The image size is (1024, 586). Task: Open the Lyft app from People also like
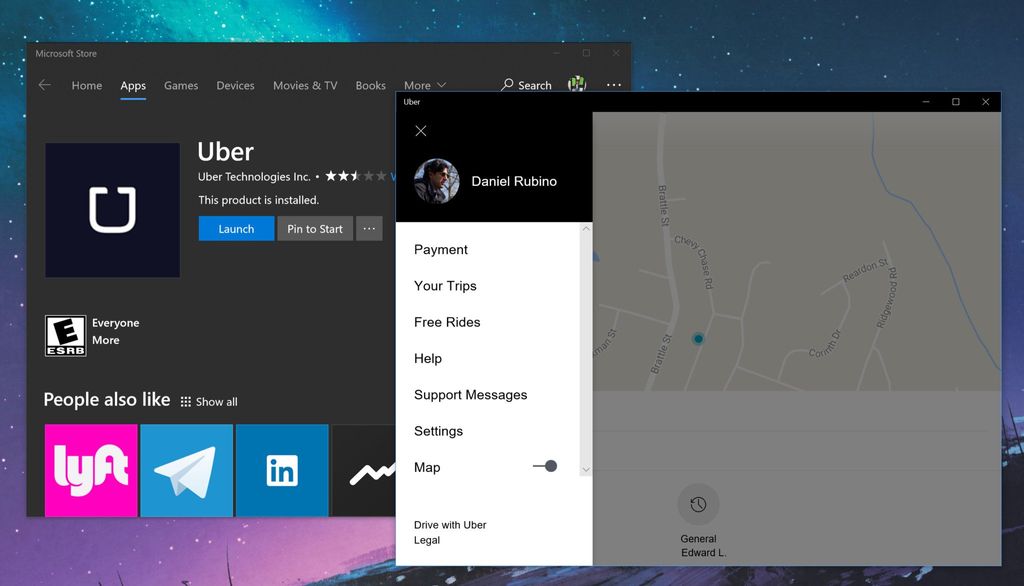coord(90,470)
